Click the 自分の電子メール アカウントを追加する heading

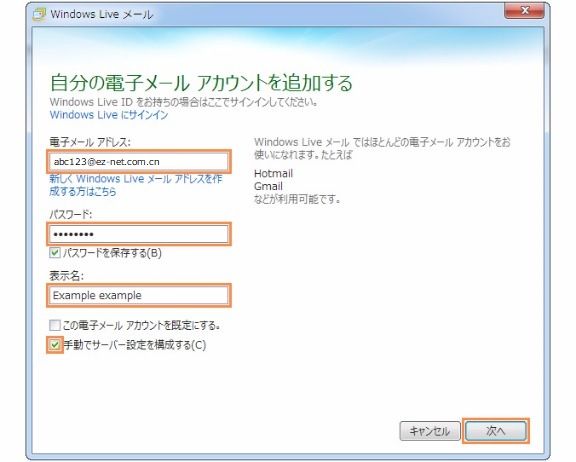(201, 82)
